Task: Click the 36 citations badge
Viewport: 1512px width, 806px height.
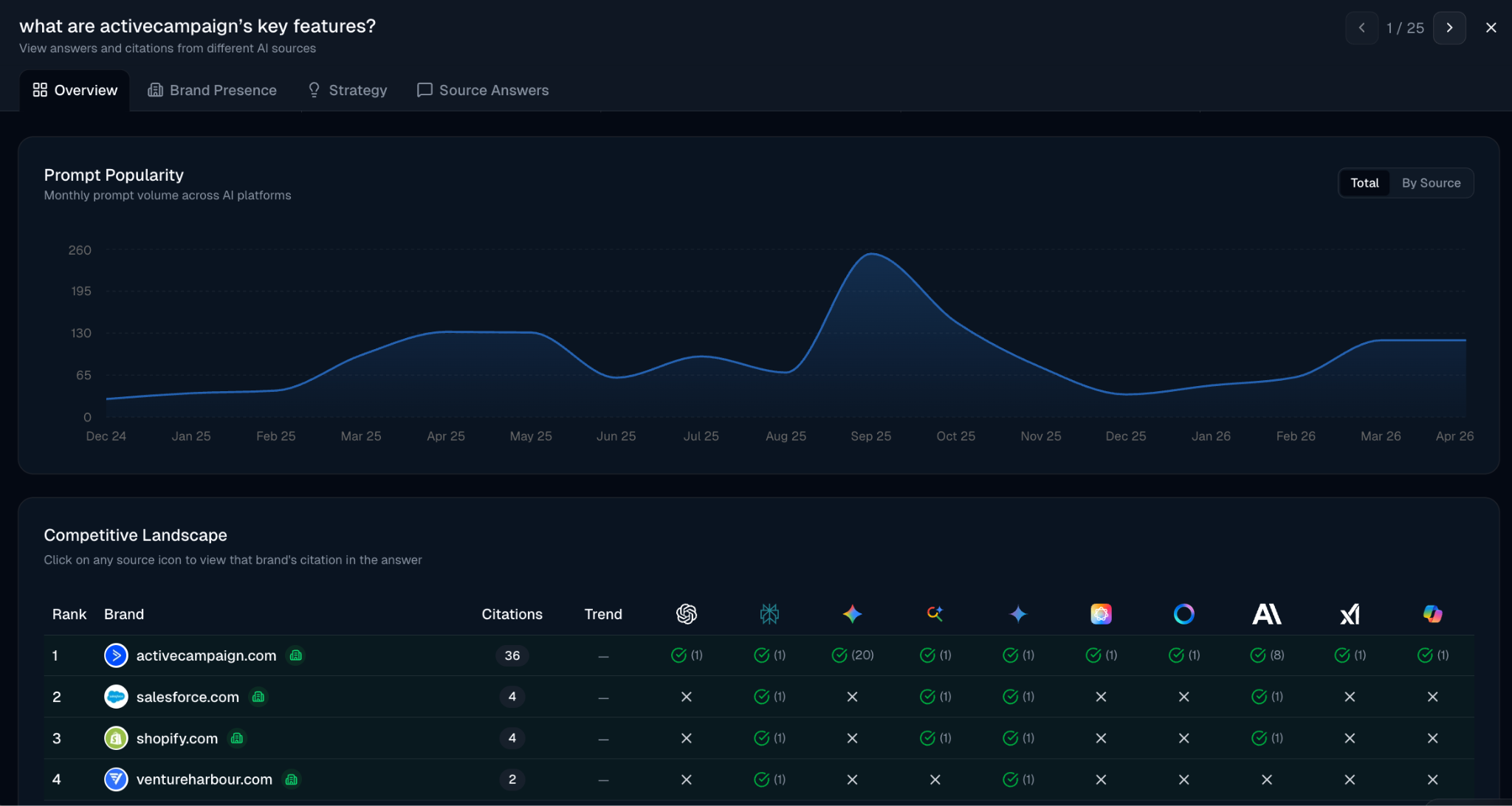Action: (512, 655)
